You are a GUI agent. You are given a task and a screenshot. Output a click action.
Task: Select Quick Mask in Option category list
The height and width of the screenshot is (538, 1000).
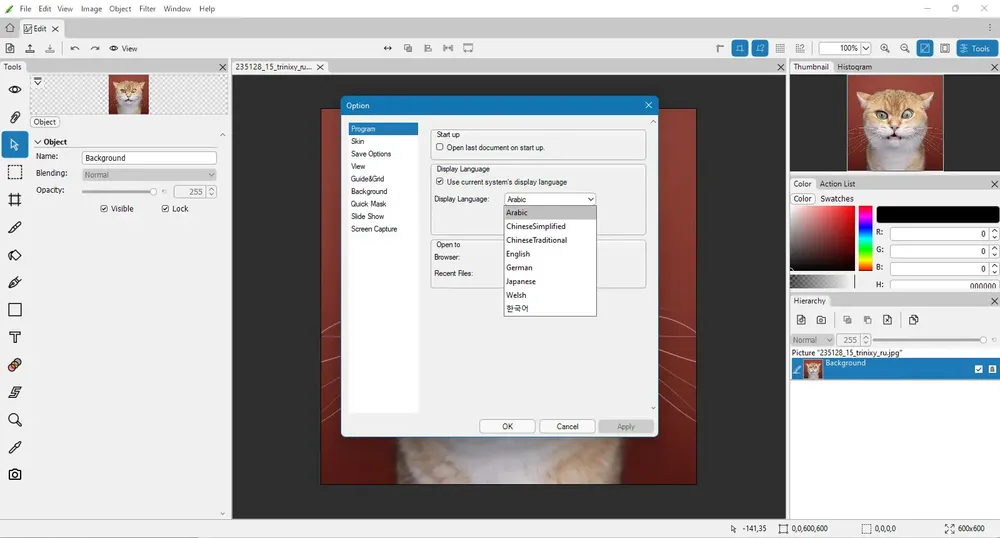[x=369, y=204]
